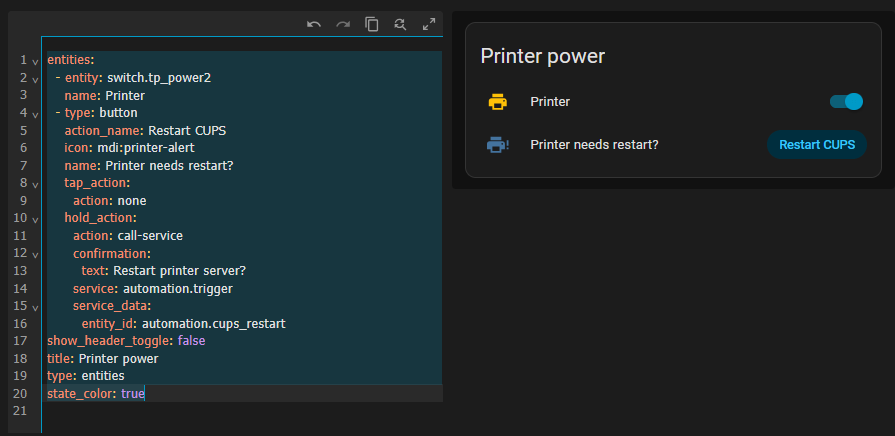Fold the tap_action section at line 8
Viewport: 895px width, 436px height.
35,184
